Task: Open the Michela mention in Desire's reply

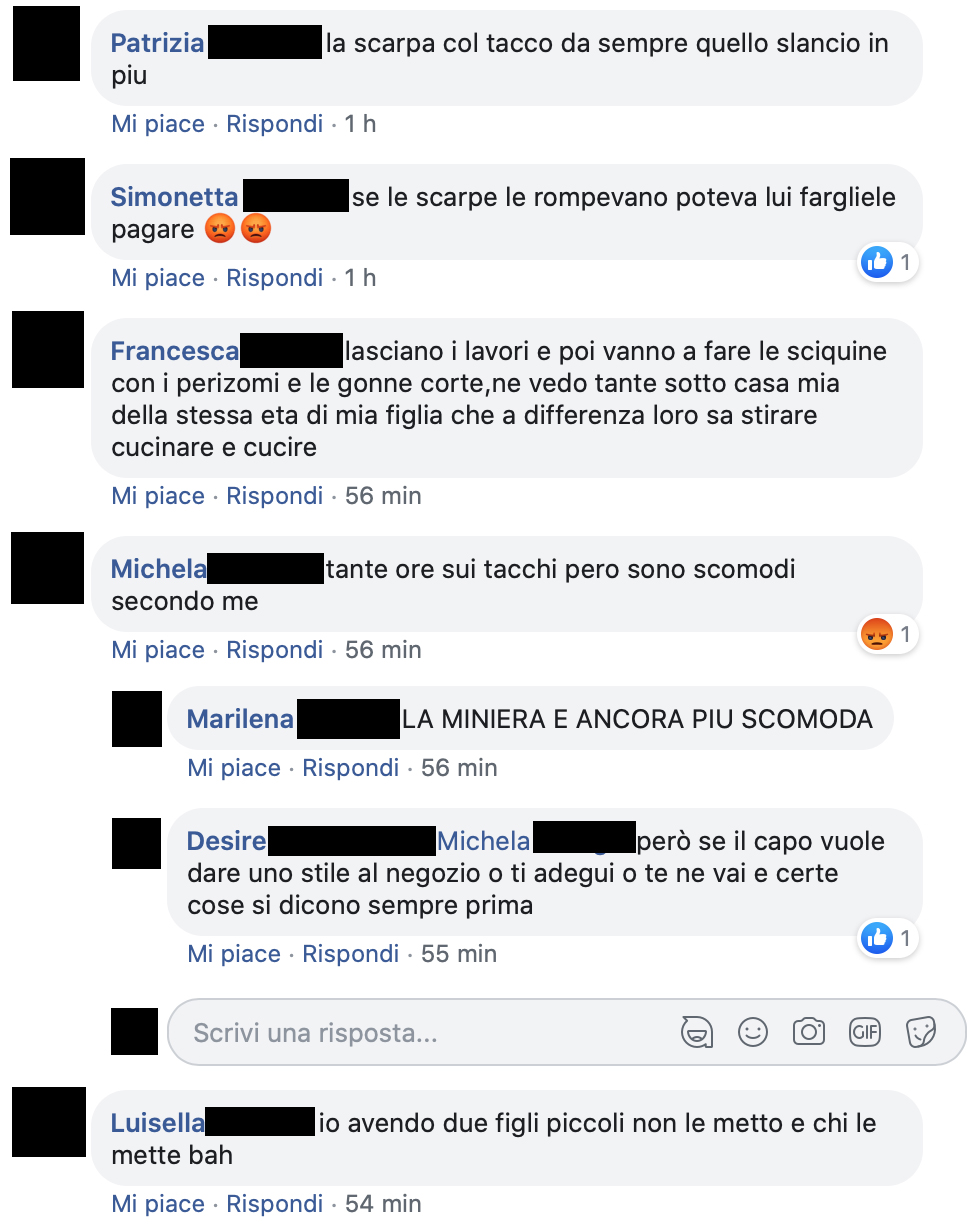Action: [x=484, y=841]
